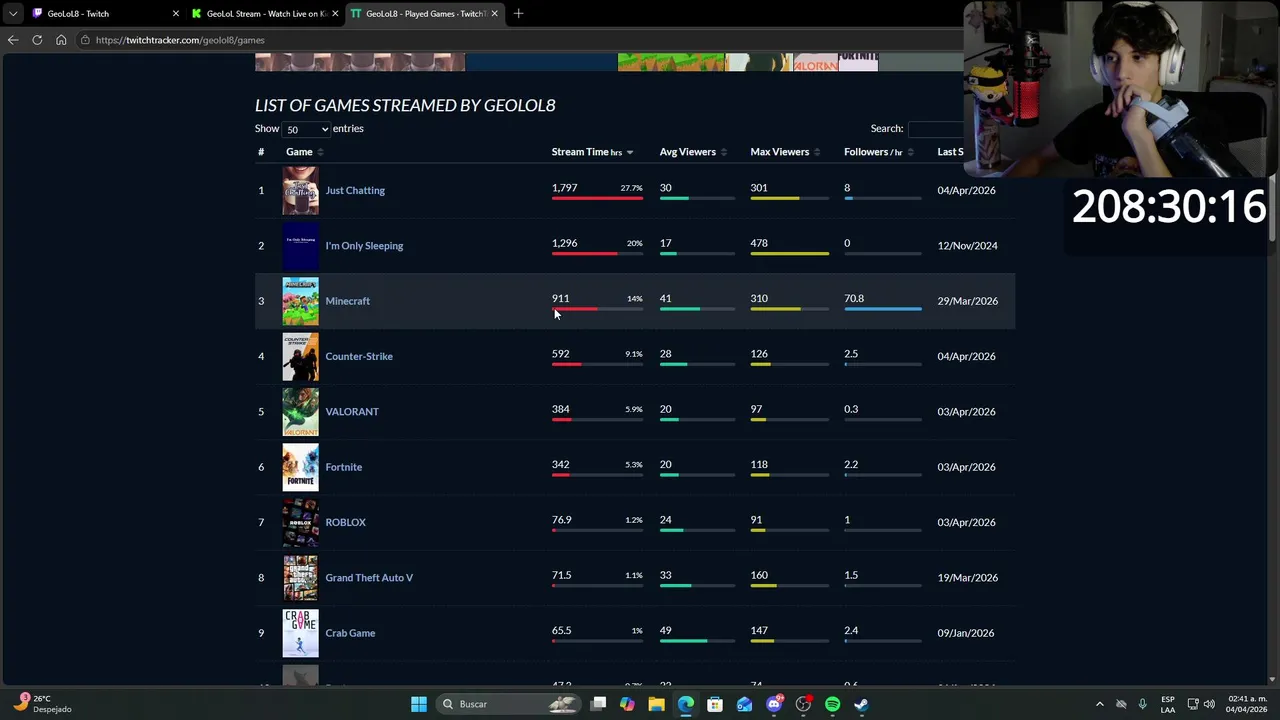The height and width of the screenshot is (720, 1280).
Task: Close the Played Games TwitchTracker tab
Action: 494,14
